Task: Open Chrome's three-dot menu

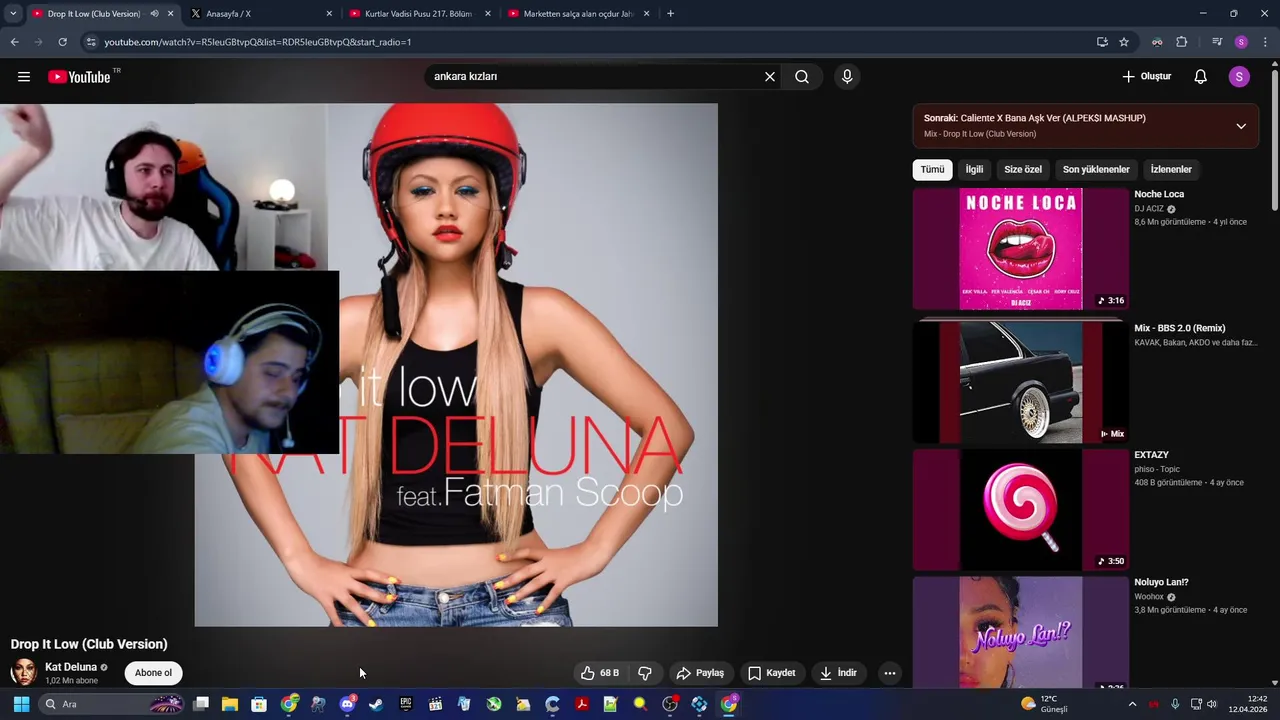Action: [1265, 42]
